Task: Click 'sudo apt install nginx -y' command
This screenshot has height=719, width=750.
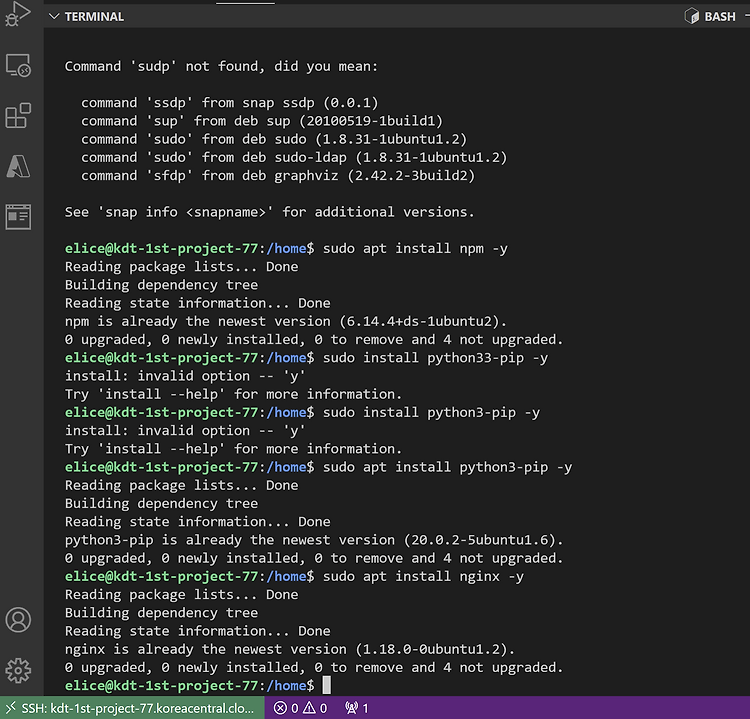Action: pyautogui.click(x=423, y=576)
